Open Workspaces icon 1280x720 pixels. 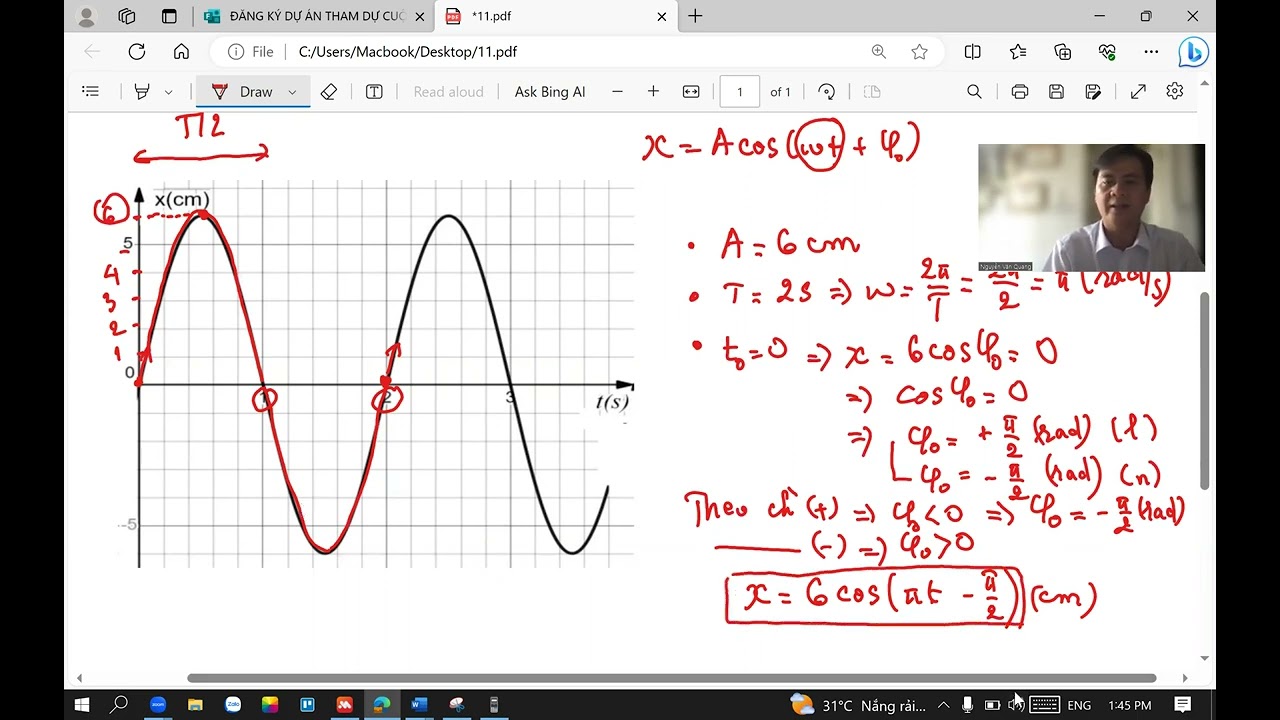127,16
